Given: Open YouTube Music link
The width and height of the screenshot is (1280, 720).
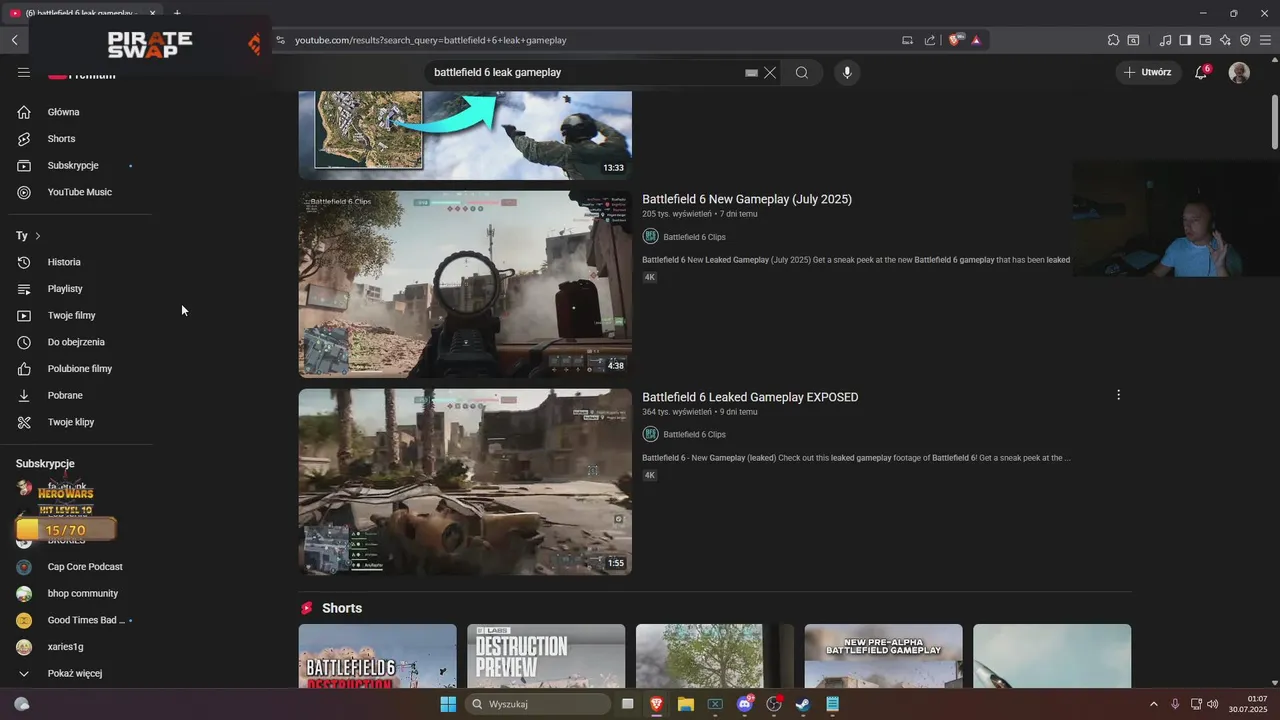Looking at the screenshot, I should pyautogui.click(x=80, y=192).
